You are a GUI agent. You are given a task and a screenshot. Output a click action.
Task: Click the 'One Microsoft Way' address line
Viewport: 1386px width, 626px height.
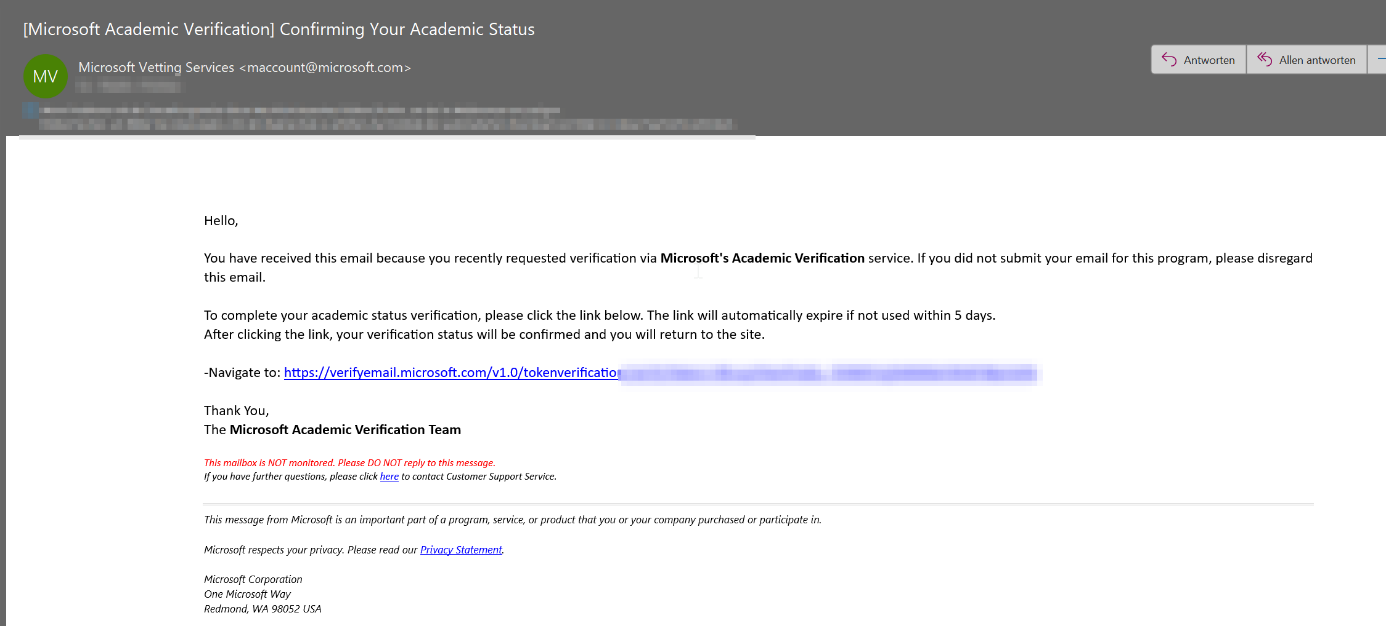click(247, 594)
